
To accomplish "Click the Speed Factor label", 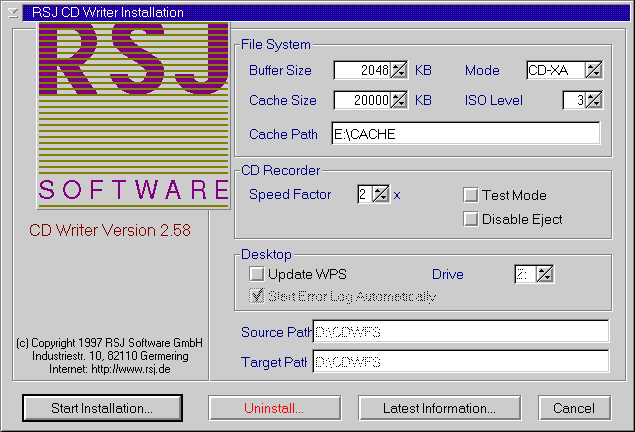I will (x=290, y=194).
